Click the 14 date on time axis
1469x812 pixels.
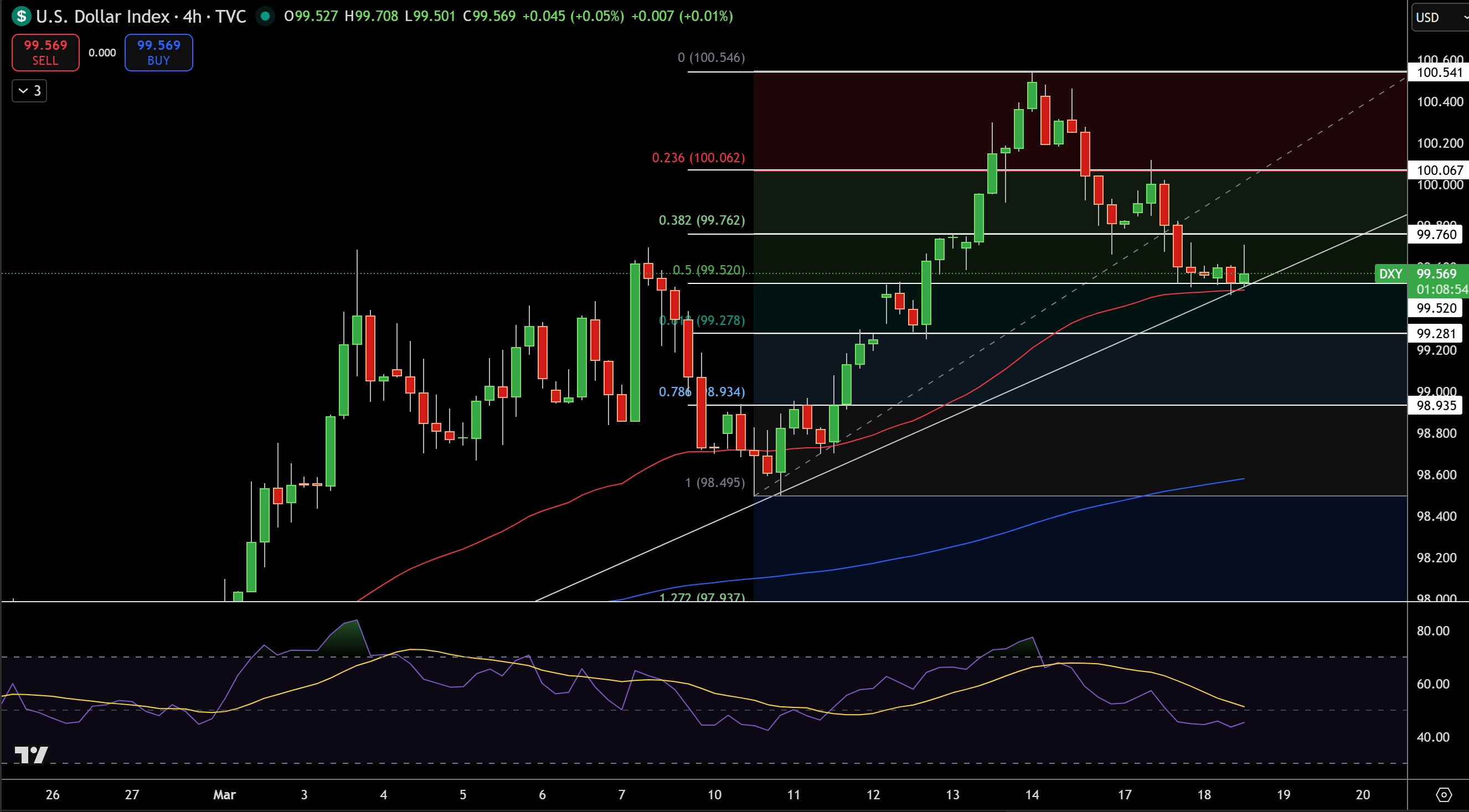[x=1032, y=794]
